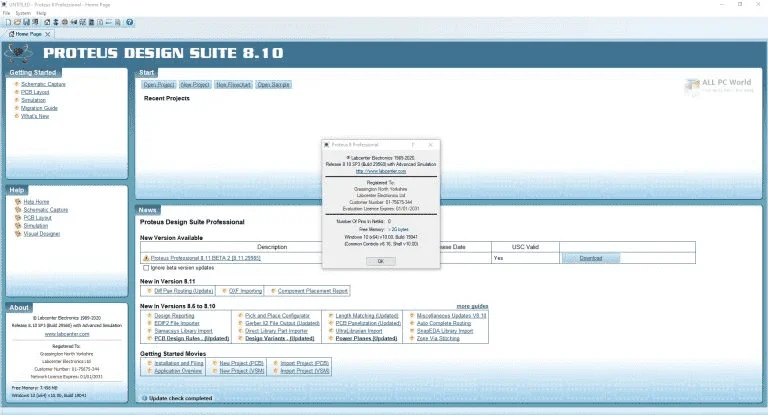Image resolution: width=768 pixels, height=415 pixels.
Task: Open PCB Layout from the toolbar icon
Action: coord(65,22)
